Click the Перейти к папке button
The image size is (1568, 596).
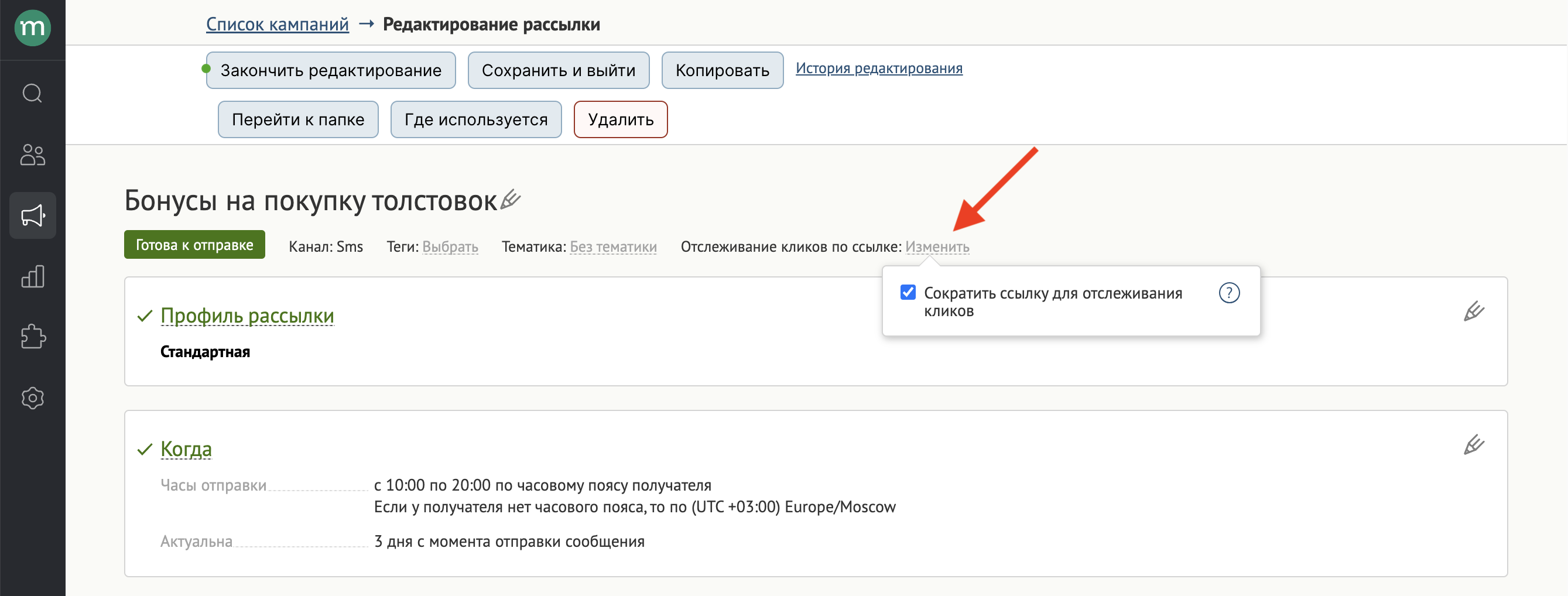click(297, 119)
